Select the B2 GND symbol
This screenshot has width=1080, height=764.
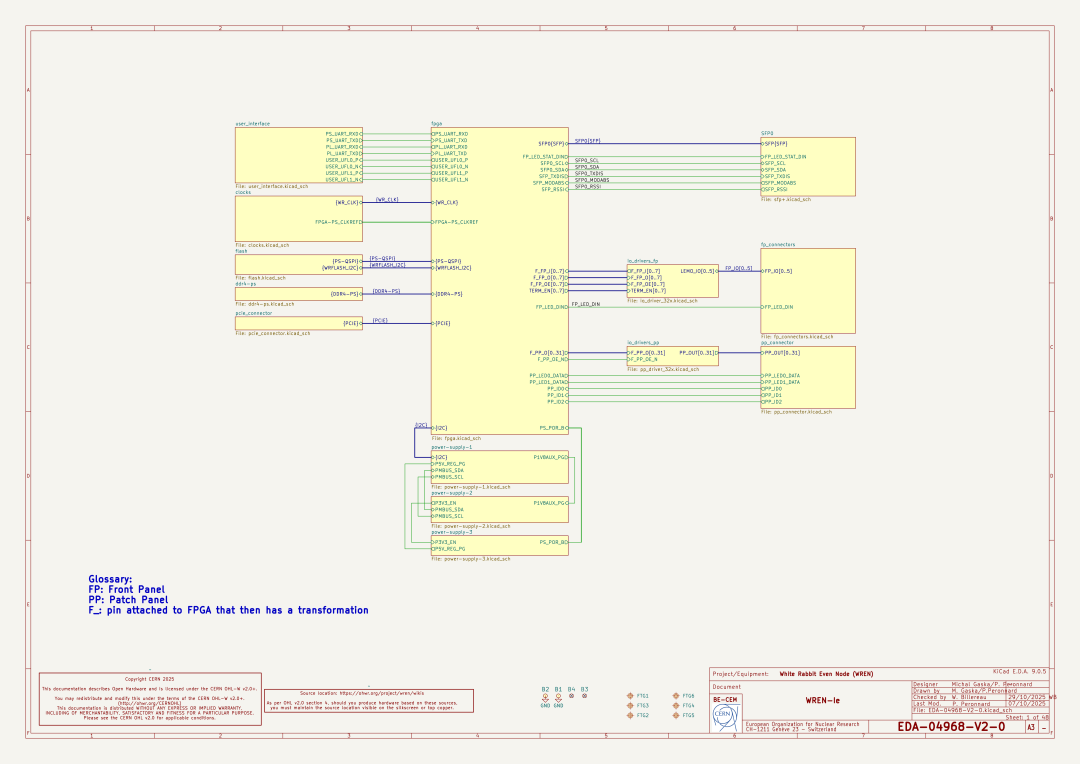pos(545,698)
